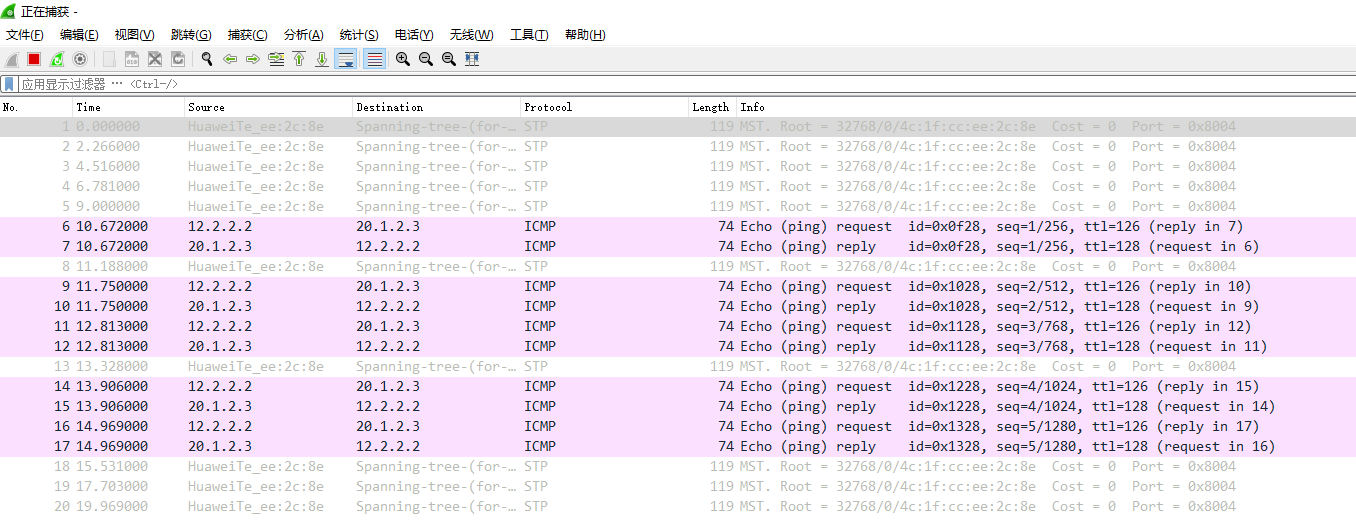The height and width of the screenshot is (520, 1356).
Task: Select packet 14 echo request seq=4/1024
Action: tap(678, 387)
